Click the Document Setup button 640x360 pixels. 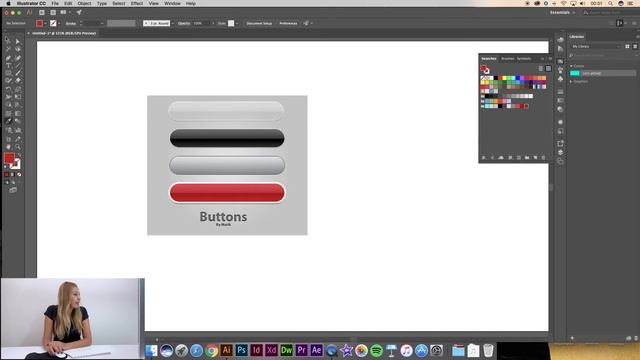[x=259, y=24]
